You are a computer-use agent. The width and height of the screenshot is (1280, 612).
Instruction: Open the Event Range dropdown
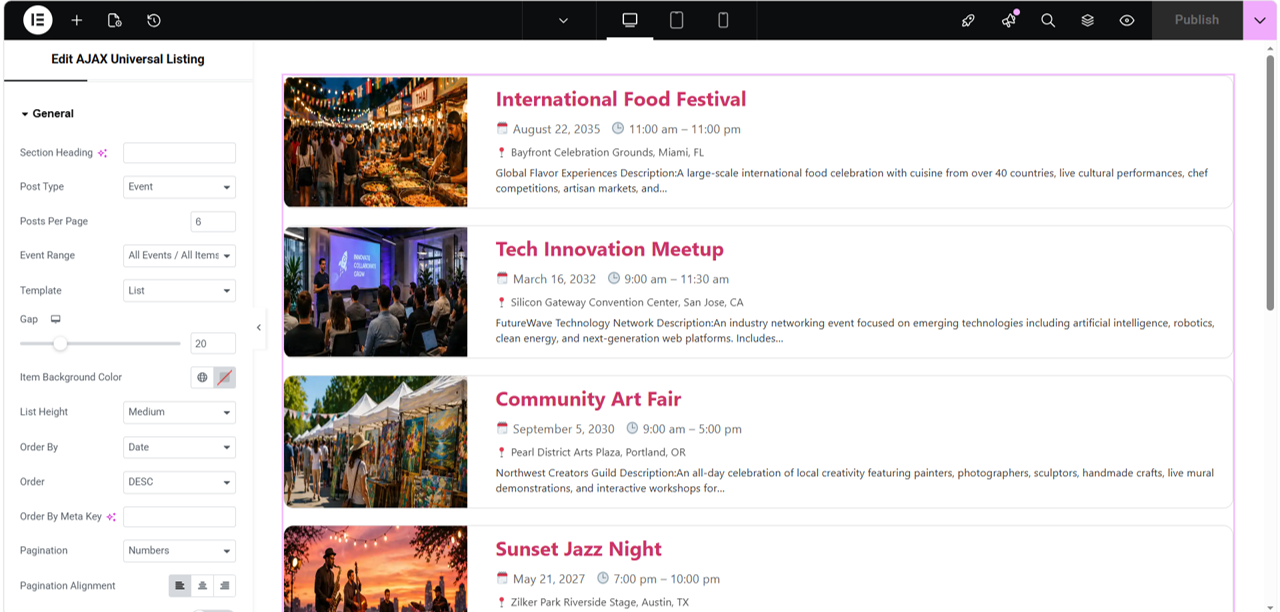180,256
